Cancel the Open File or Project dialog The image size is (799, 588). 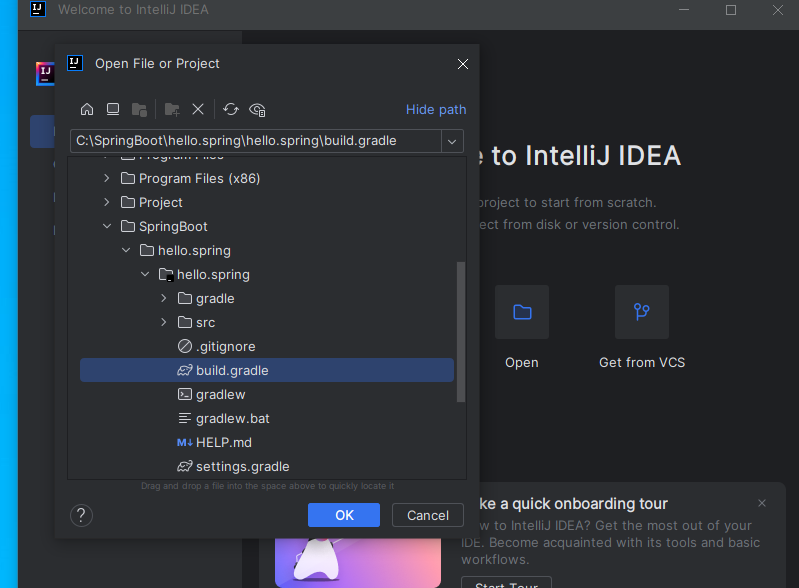click(x=428, y=515)
